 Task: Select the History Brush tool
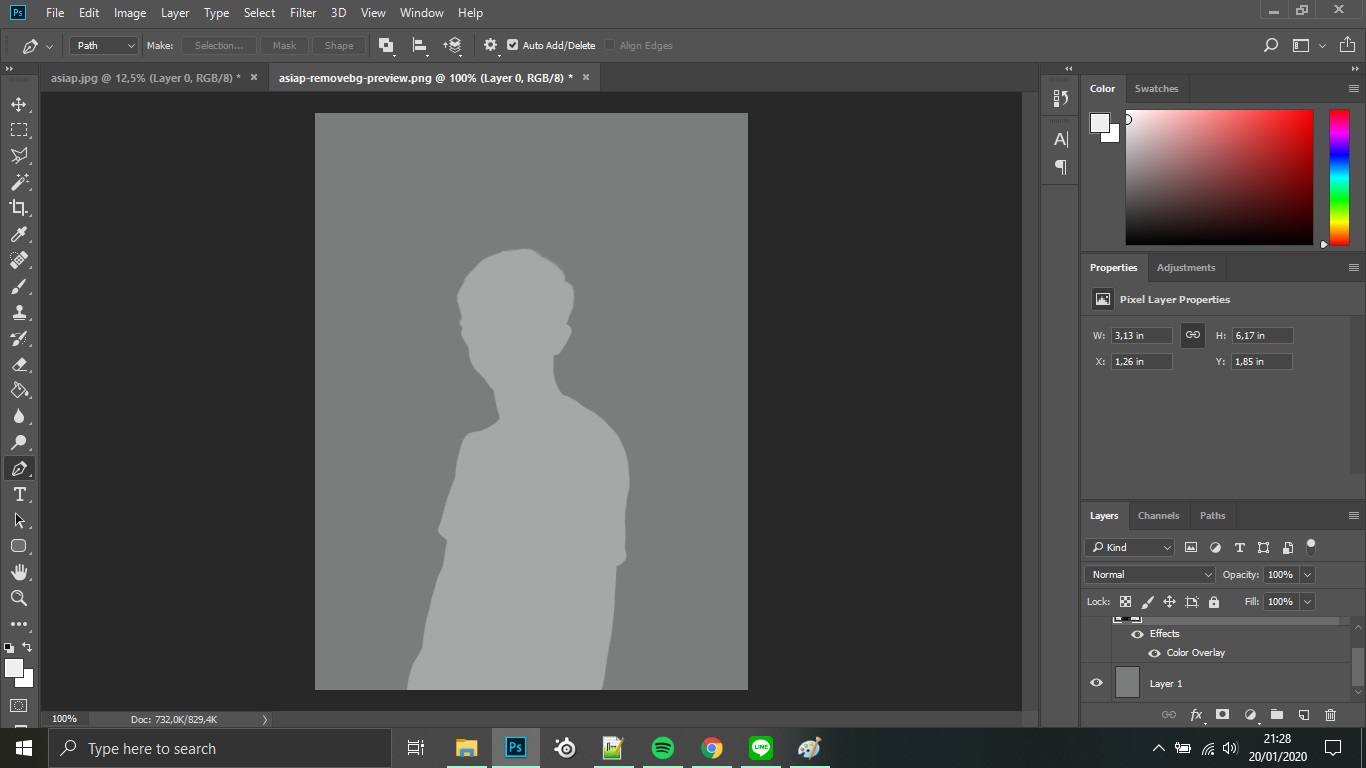[19, 338]
